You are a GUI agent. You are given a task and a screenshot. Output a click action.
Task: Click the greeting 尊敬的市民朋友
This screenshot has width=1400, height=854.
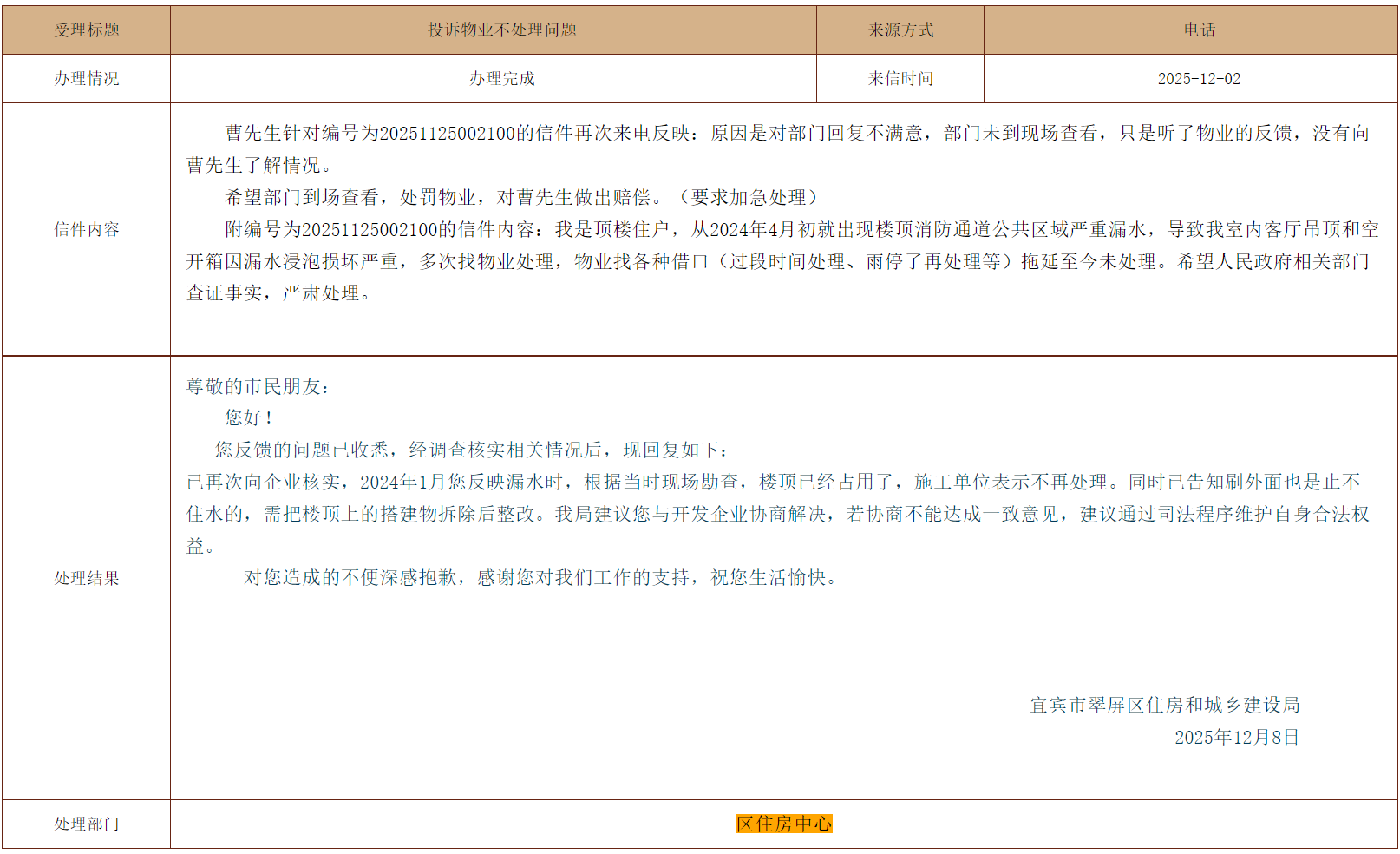258,387
